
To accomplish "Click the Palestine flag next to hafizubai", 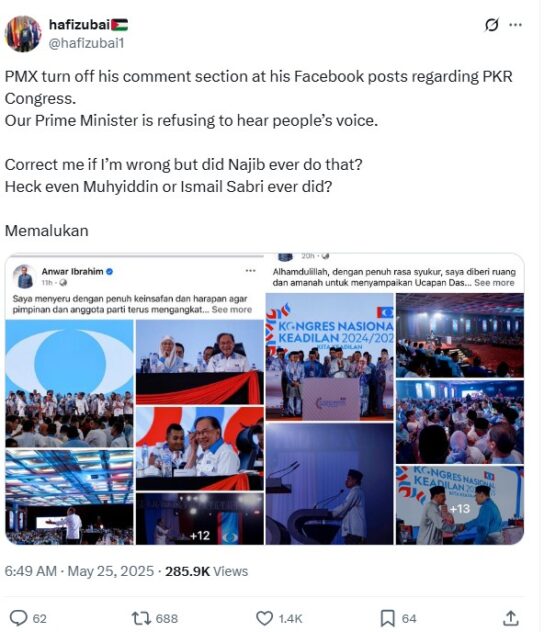I will pos(119,25).
